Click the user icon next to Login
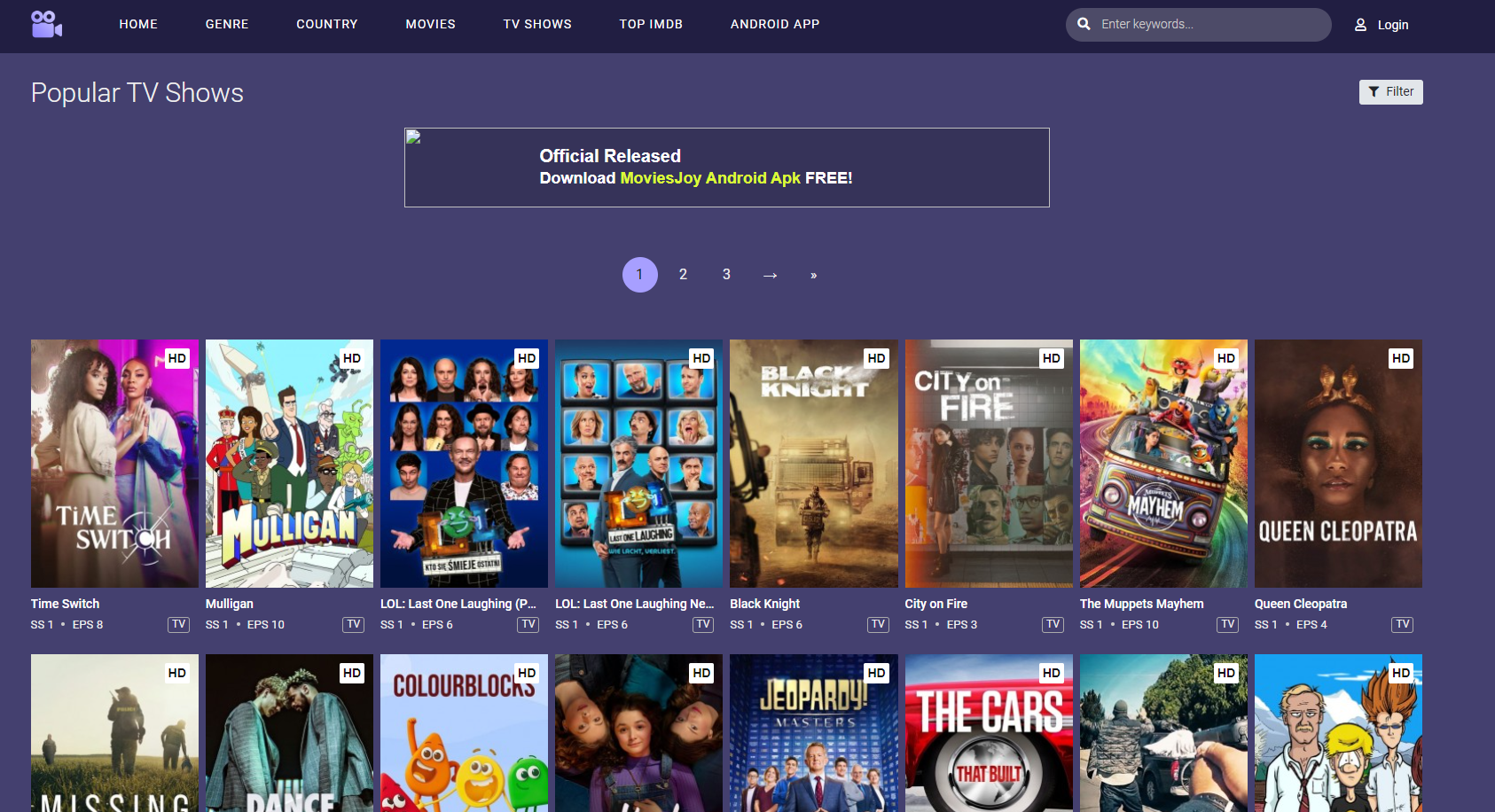 pyautogui.click(x=1359, y=25)
